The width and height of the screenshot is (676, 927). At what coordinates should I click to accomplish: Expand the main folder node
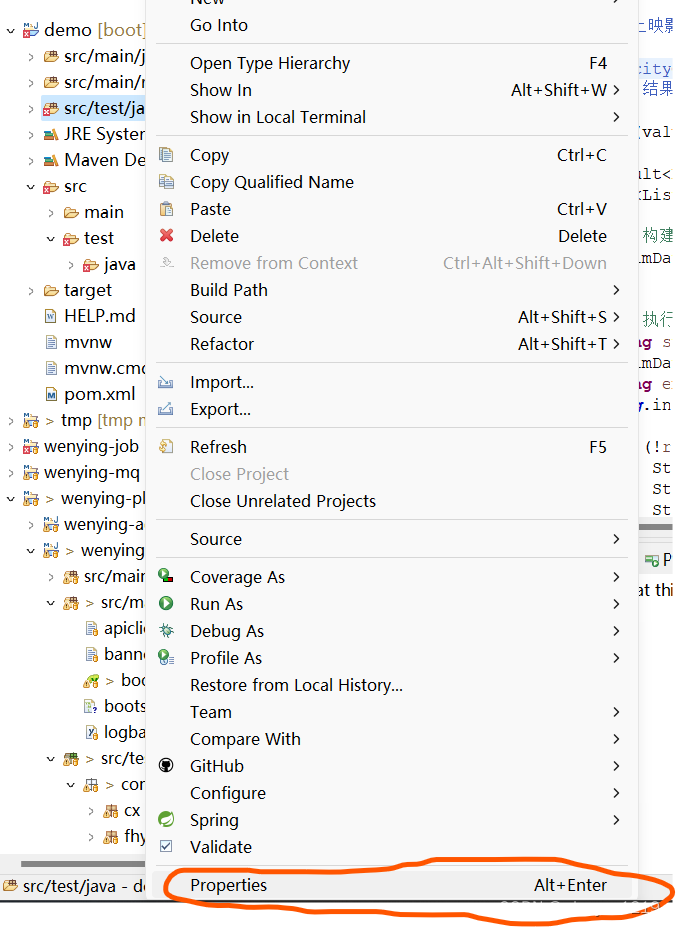(51, 213)
